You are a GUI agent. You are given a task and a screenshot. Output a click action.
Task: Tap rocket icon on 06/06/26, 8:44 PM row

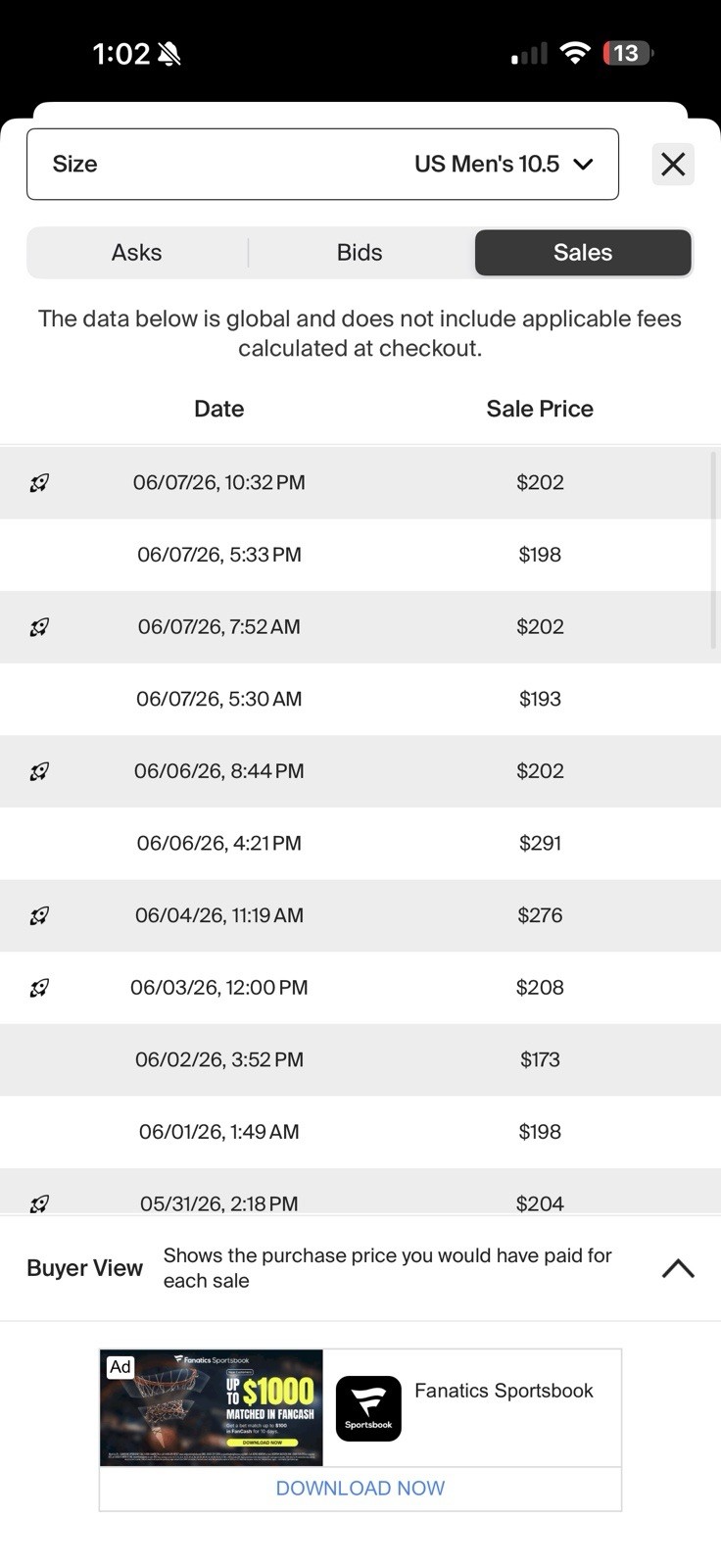point(39,771)
